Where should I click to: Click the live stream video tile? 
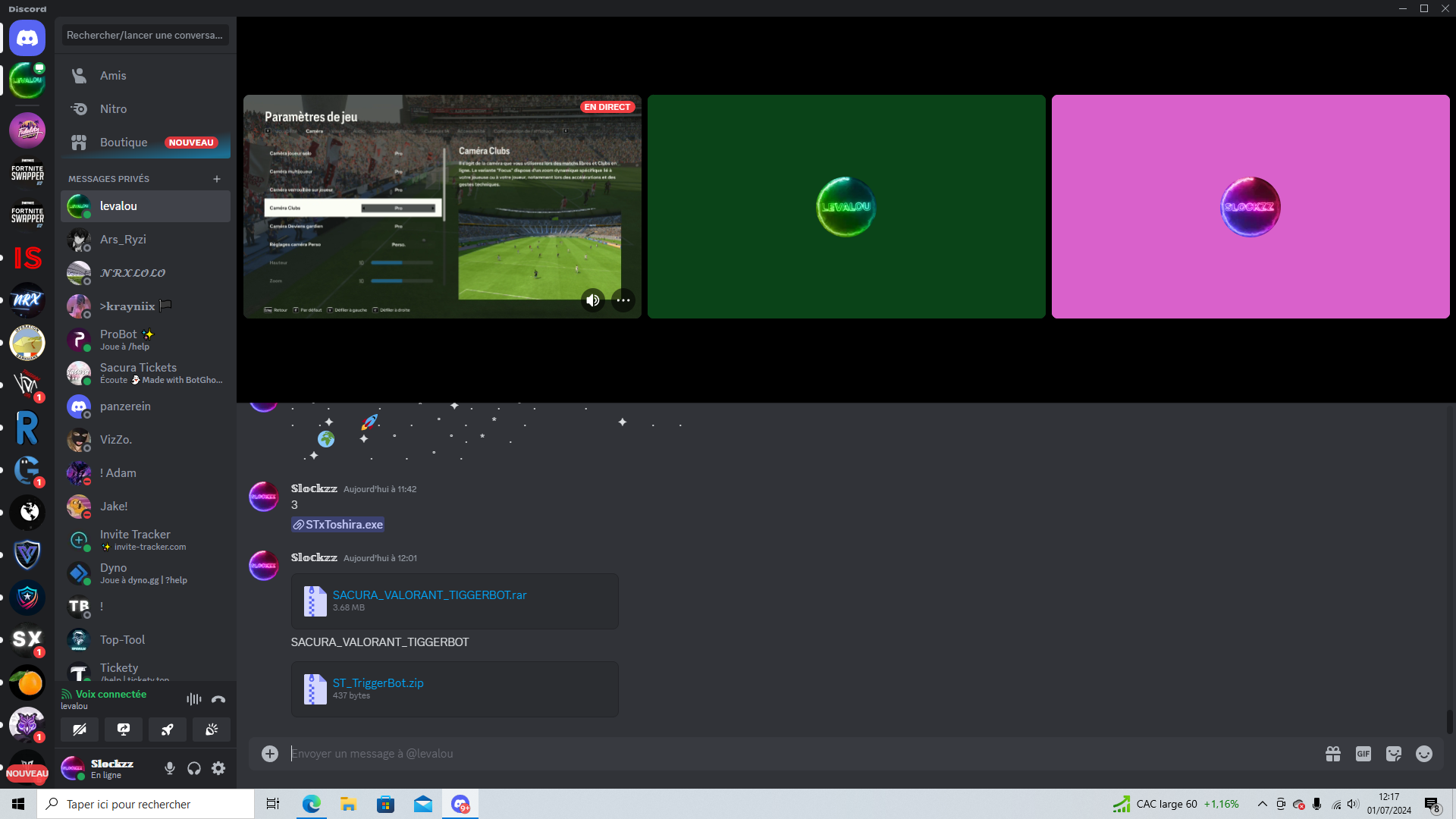(x=442, y=206)
